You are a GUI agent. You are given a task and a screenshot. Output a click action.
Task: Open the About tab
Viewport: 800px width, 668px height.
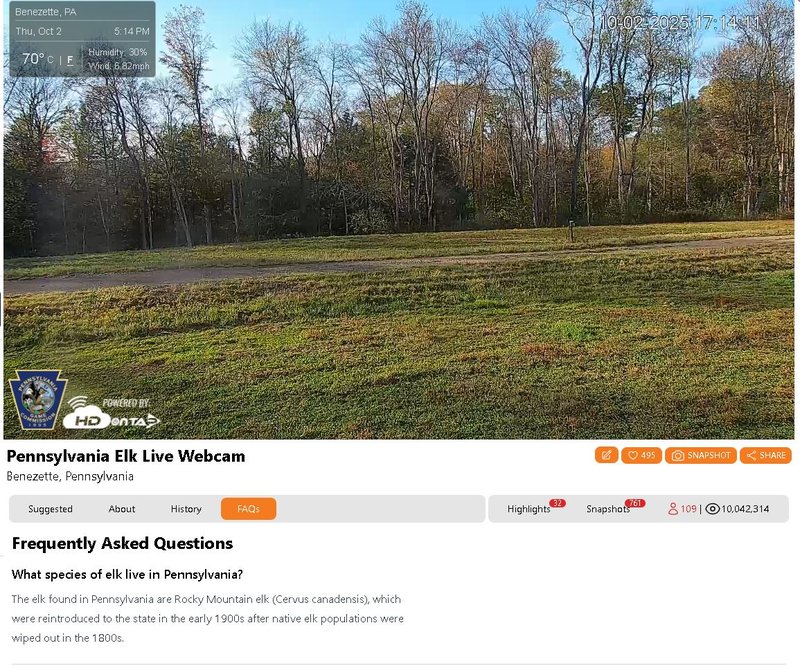pos(121,509)
